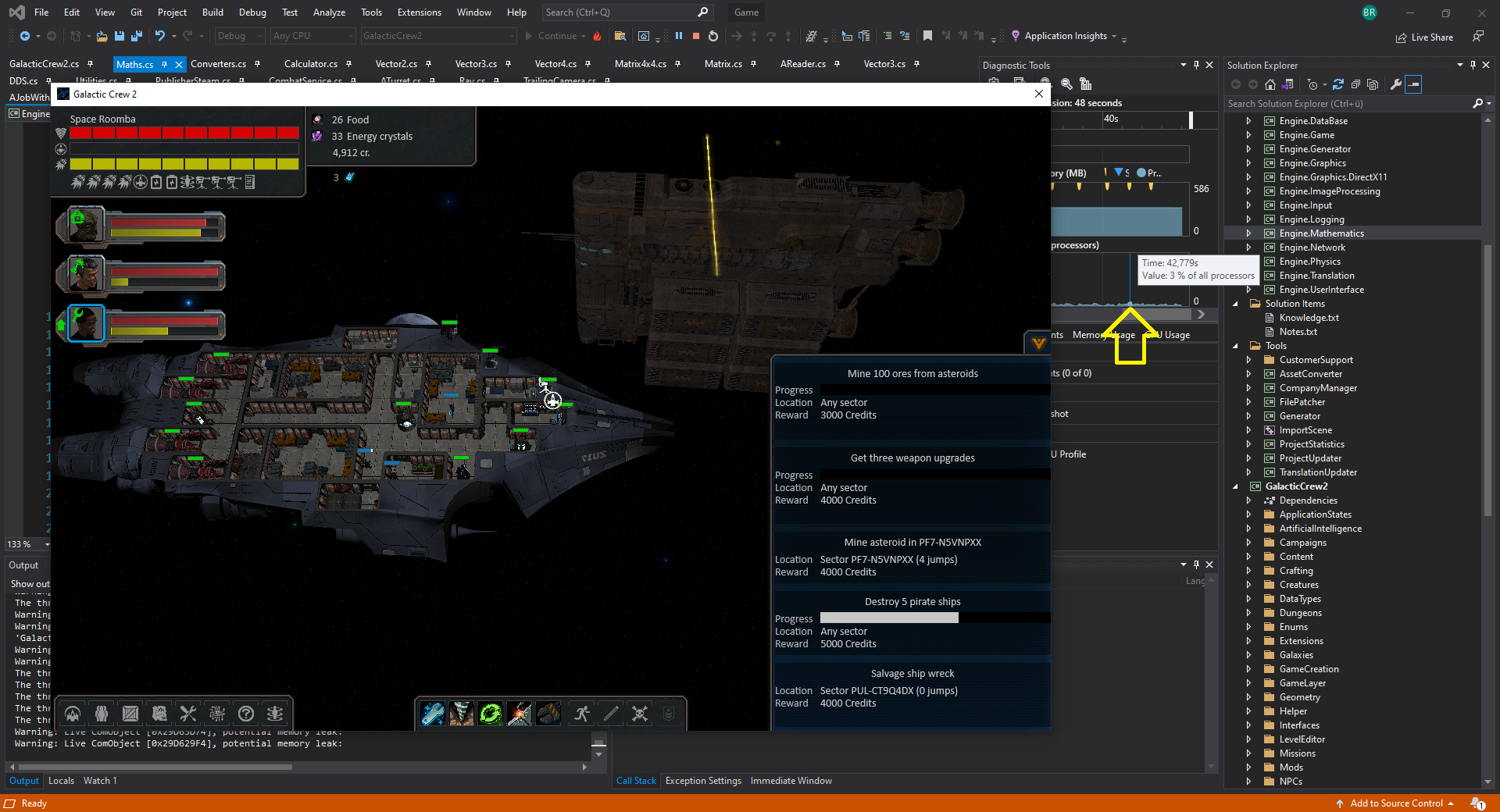The height and width of the screenshot is (812, 1500).
Task: Click the skull and crossbones icon in game
Action: pos(640,714)
